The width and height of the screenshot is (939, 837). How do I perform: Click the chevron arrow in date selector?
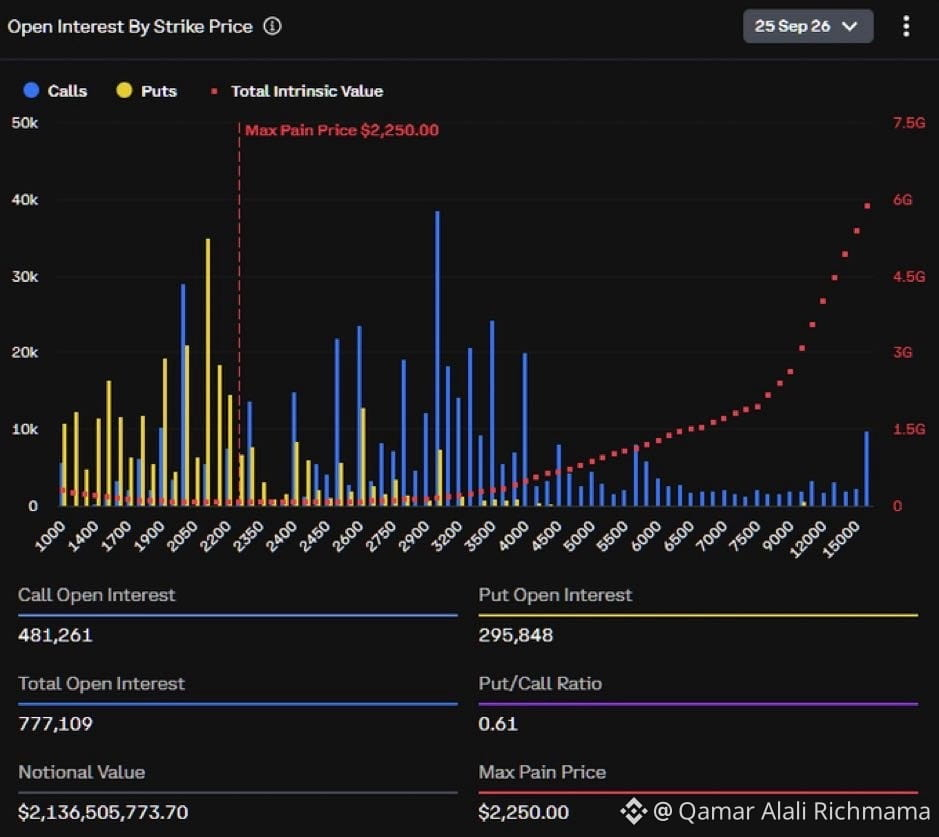click(849, 26)
